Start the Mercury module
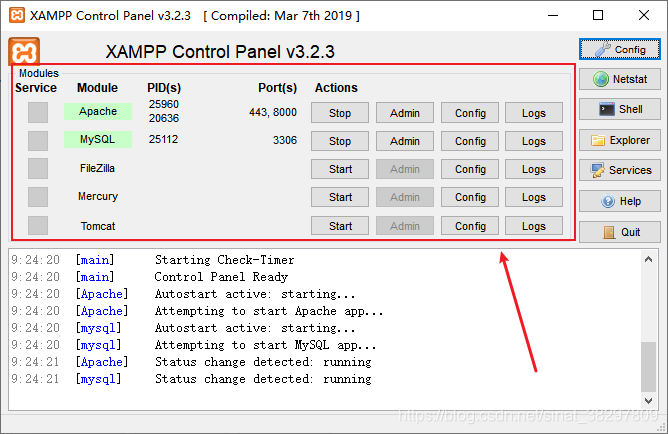The width and height of the screenshot is (668, 434). tap(340, 197)
